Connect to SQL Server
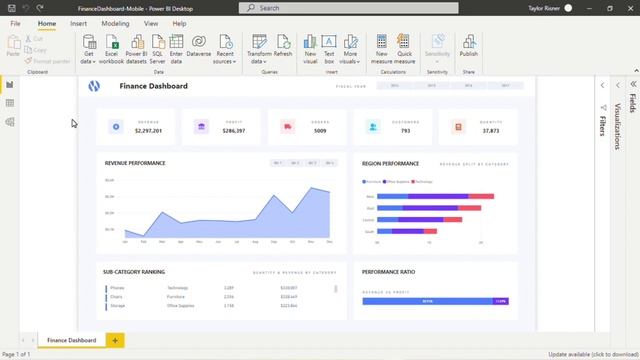Screen dimensions: 640x360 pos(158,49)
